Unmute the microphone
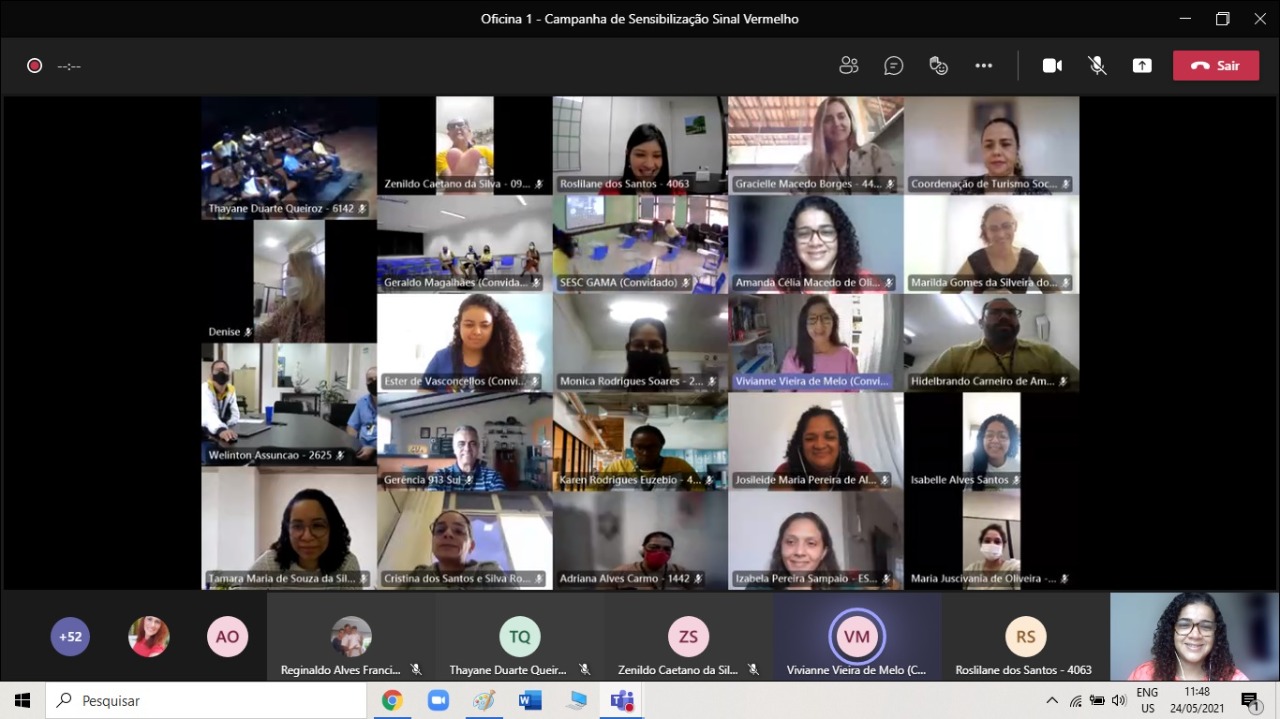 click(x=1097, y=66)
